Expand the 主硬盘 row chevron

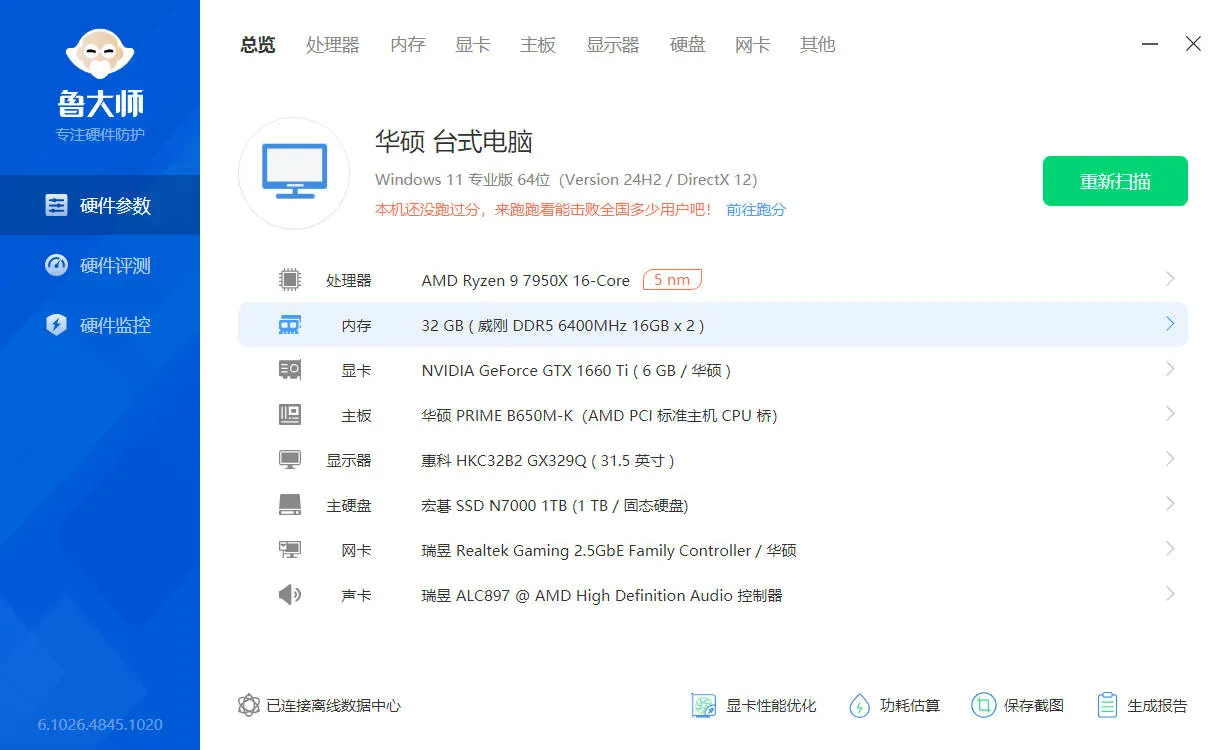[1170, 504]
